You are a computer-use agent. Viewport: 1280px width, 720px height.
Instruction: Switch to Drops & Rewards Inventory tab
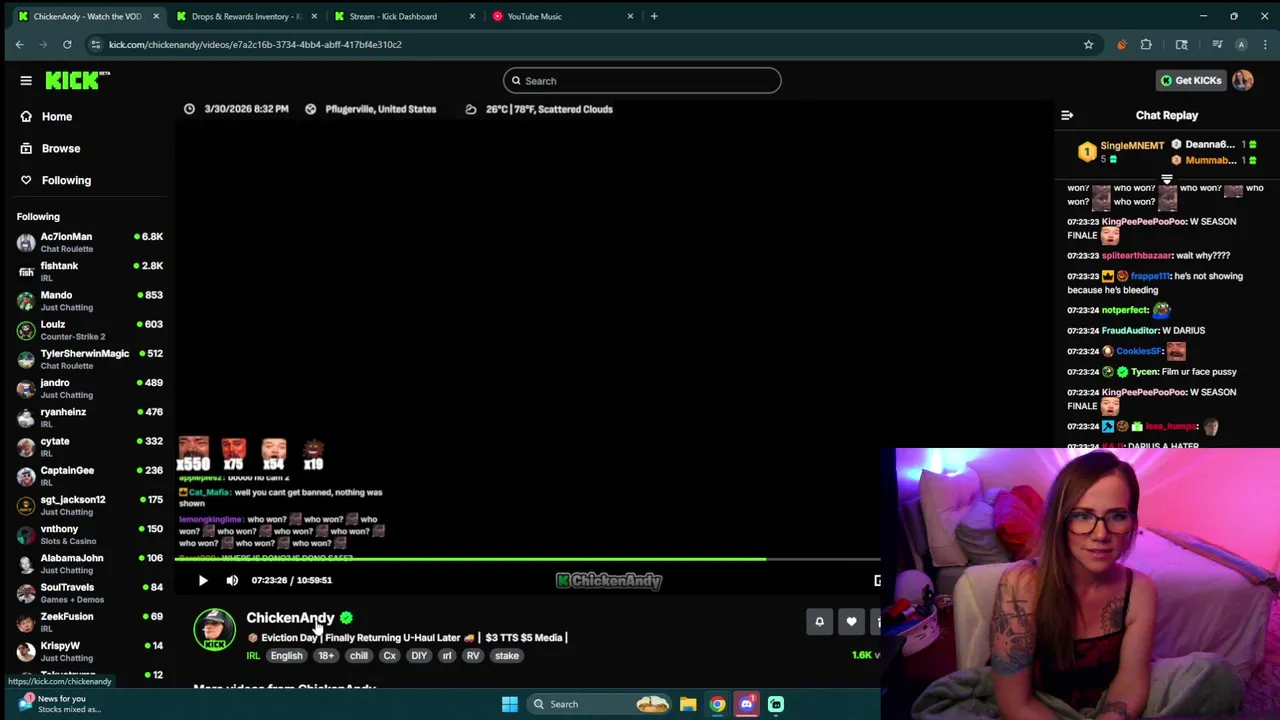pyautogui.click(x=246, y=16)
